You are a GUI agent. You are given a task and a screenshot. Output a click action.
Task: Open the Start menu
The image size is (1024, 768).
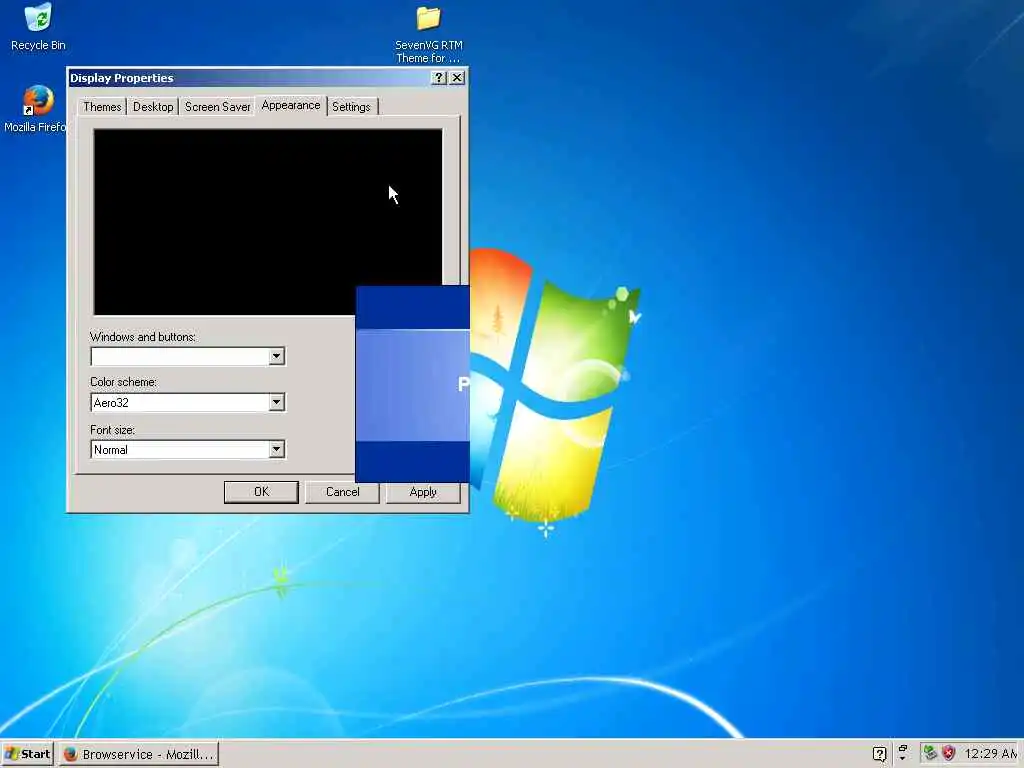pyautogui.click(x=27, y=754)
